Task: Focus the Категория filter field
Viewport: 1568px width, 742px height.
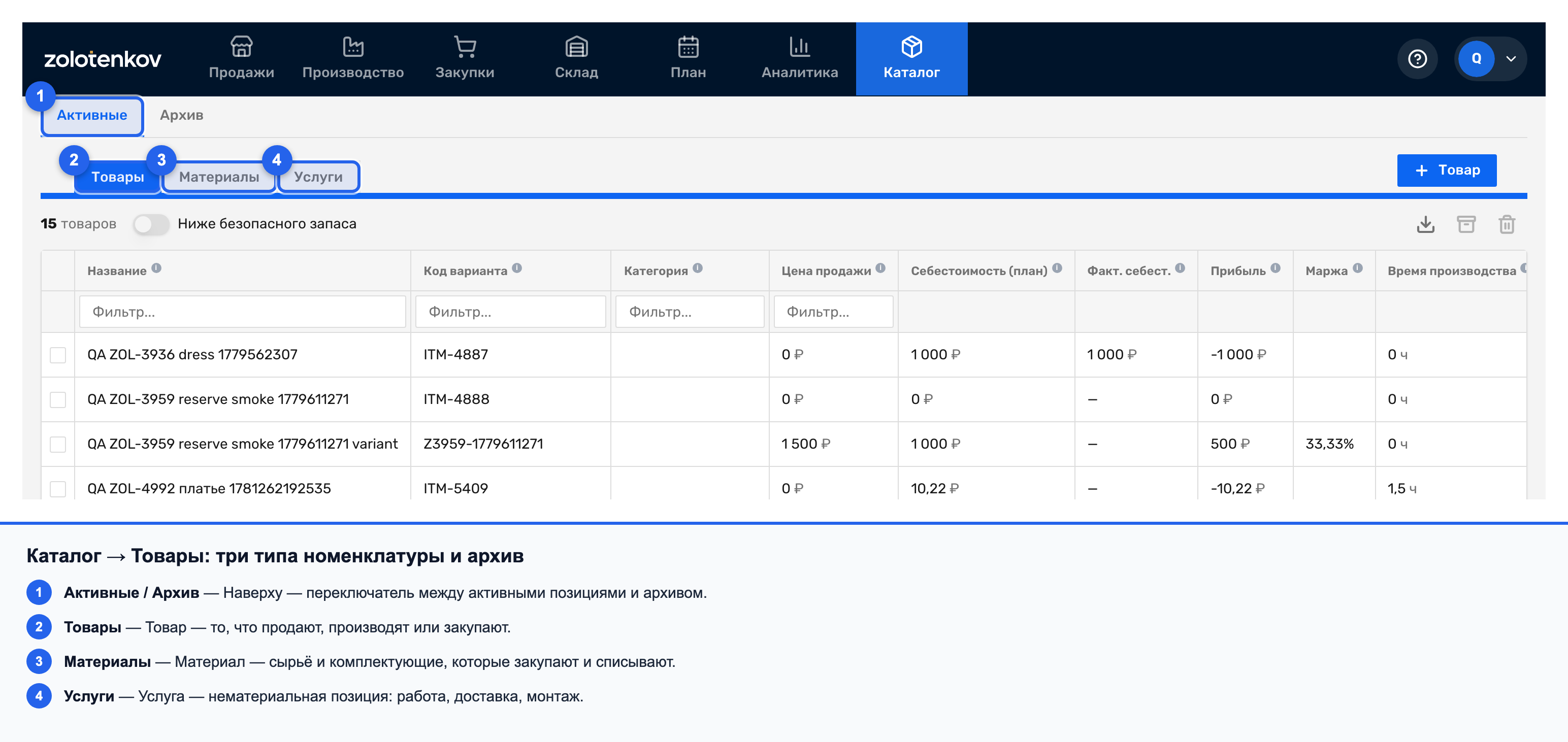Action: click(689, 312)
